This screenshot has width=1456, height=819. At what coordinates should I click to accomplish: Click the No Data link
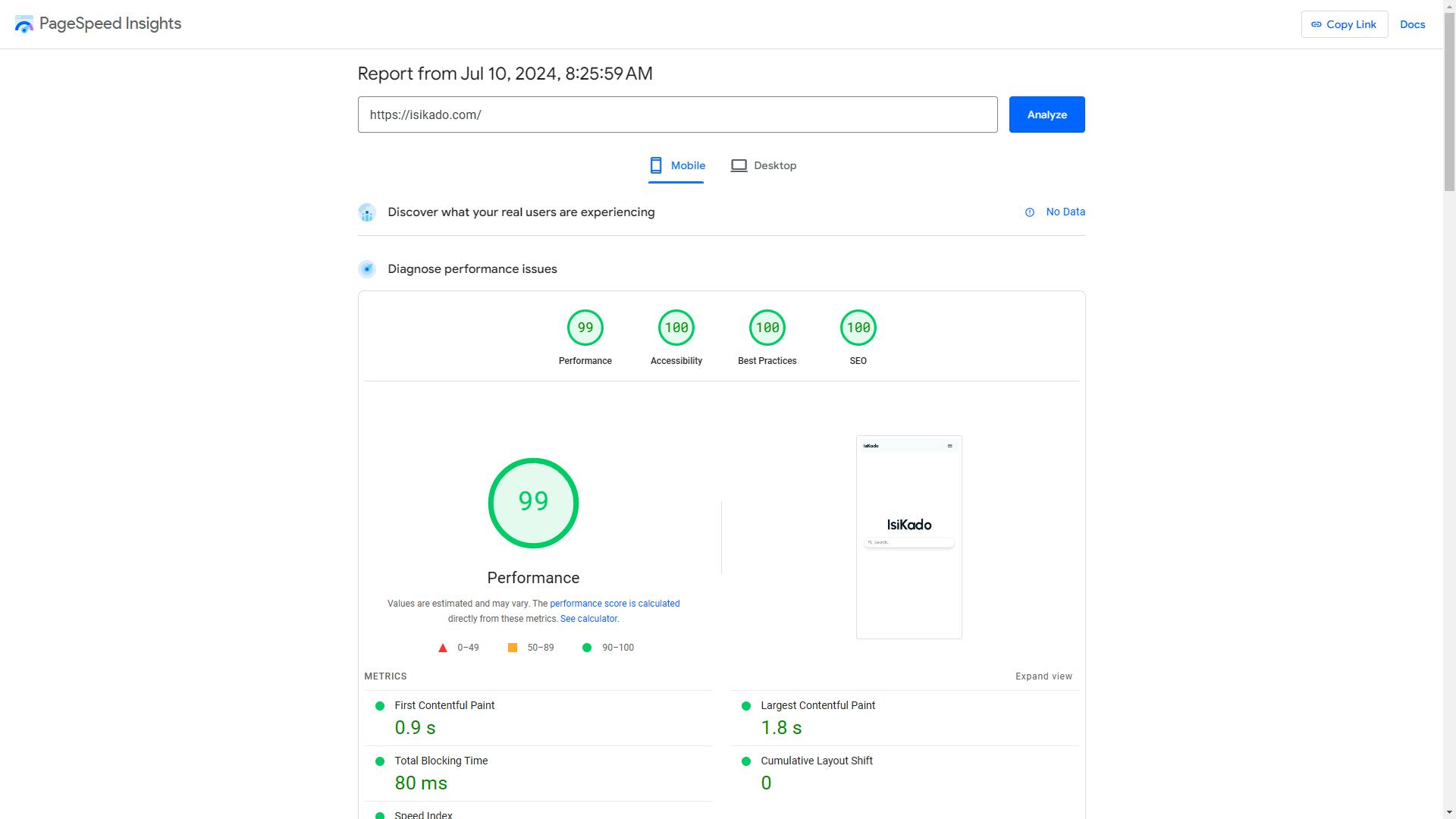[x=1065, y=212]
